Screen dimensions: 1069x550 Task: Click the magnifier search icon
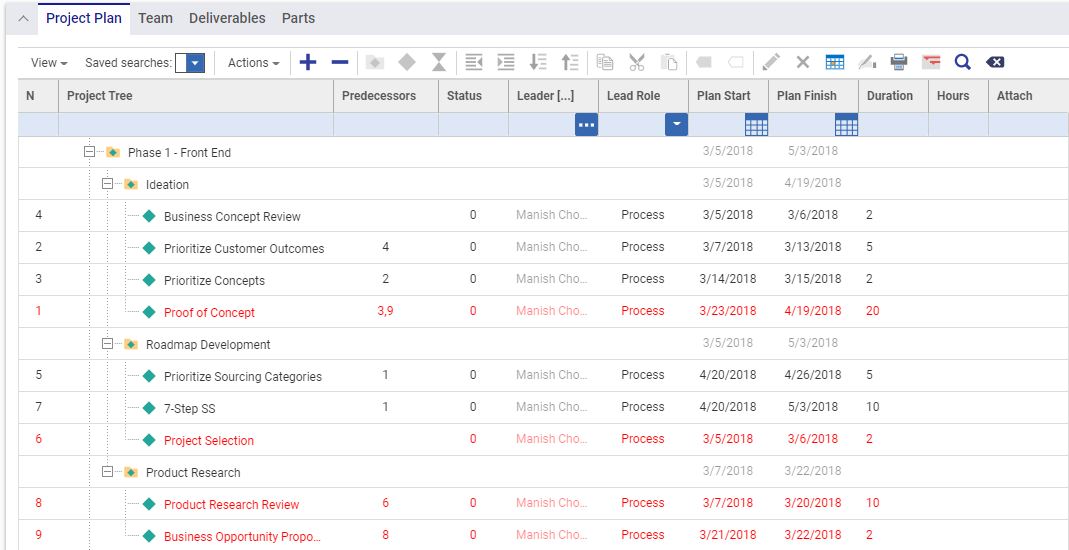(963, 63)
